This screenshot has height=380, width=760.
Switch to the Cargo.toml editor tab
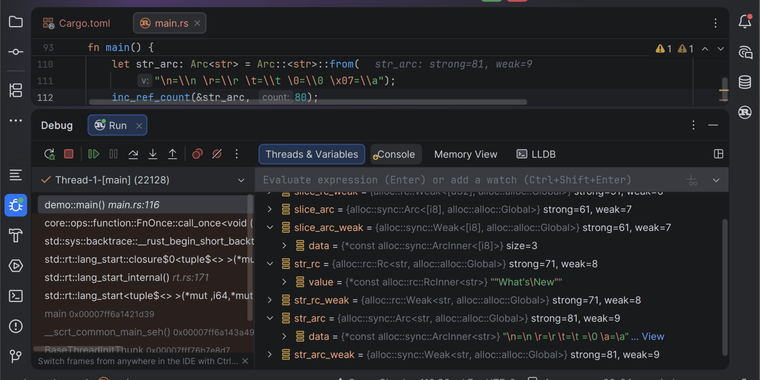coord(77,23)
